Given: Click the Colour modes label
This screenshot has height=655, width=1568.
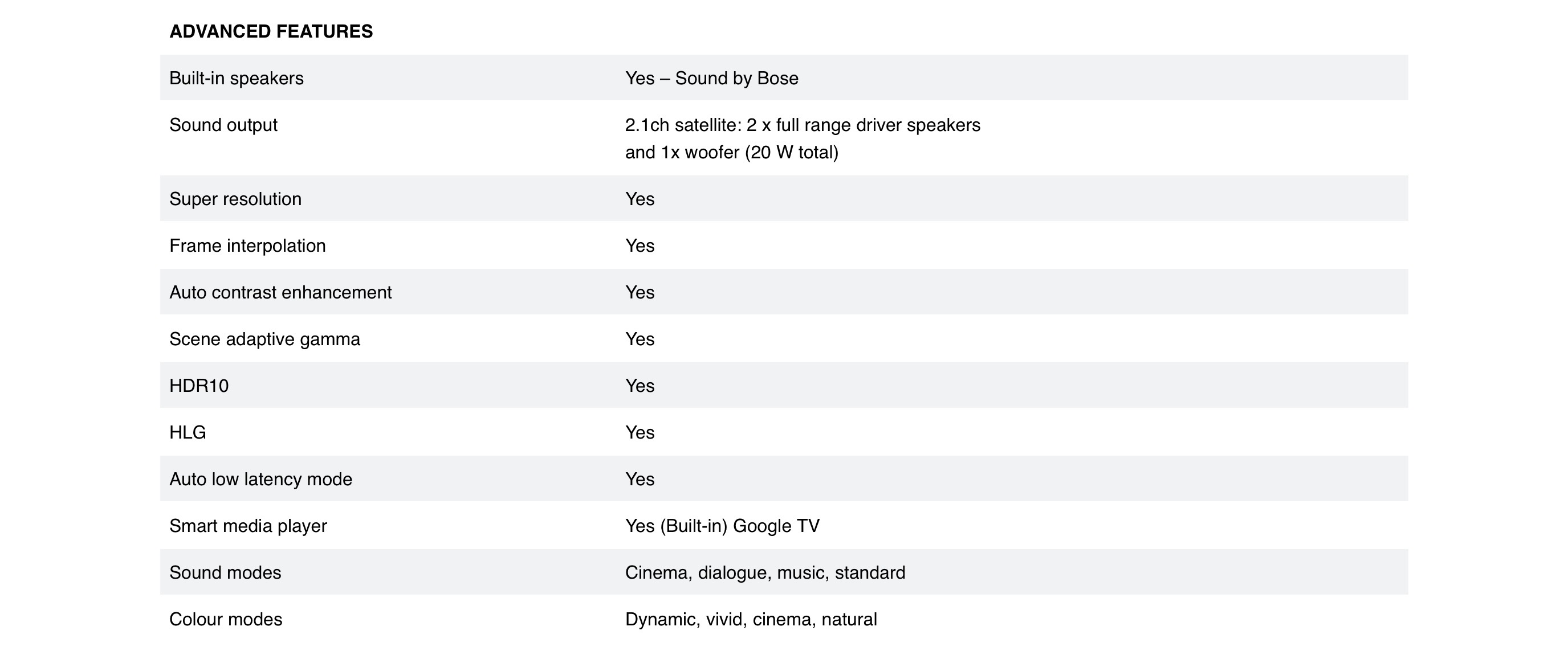Looking at the screenshot, I should click(x=225, y=620).
